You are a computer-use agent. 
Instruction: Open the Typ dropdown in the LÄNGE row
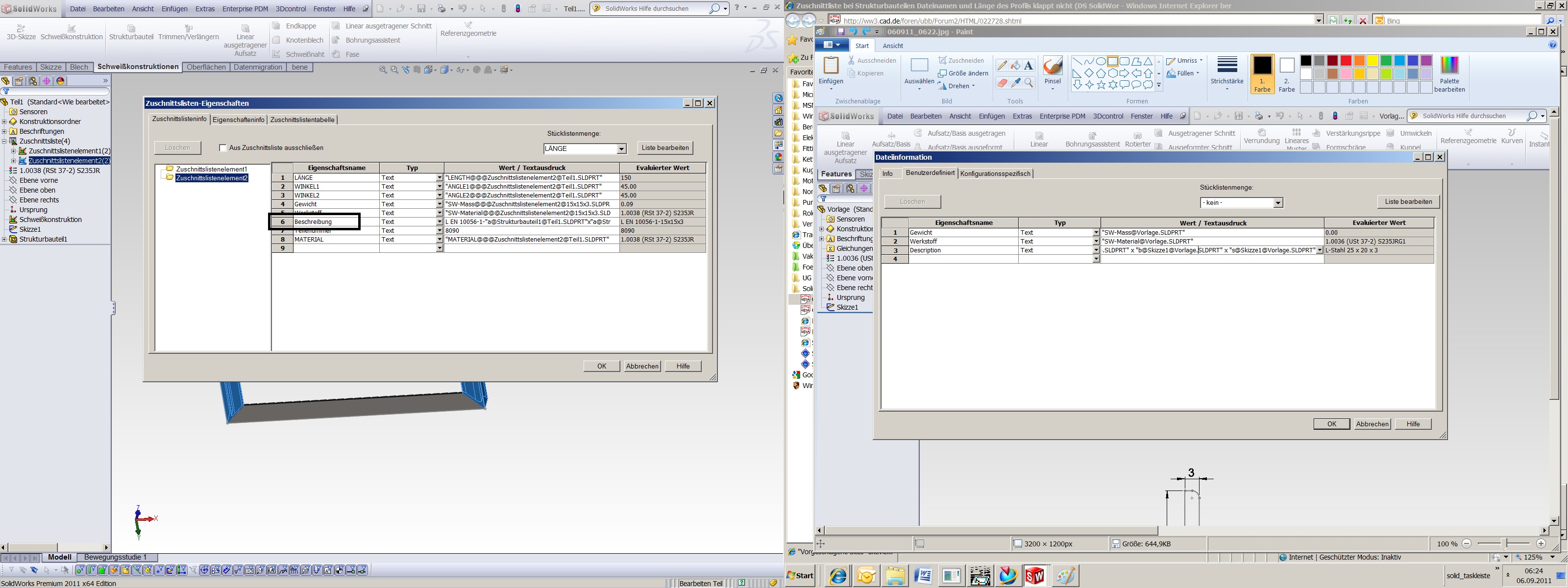point(439,178)
